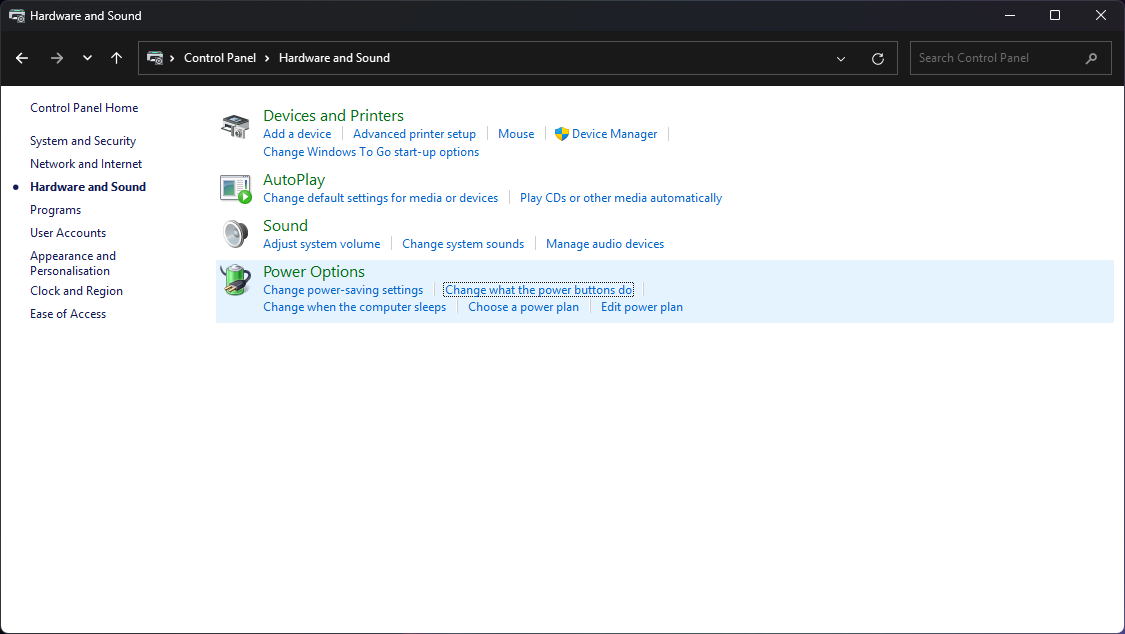Open Device Manager with its shield icon
Image resolution: width=1125 pixels, height=634 pixels.
[x=564, y=133]
